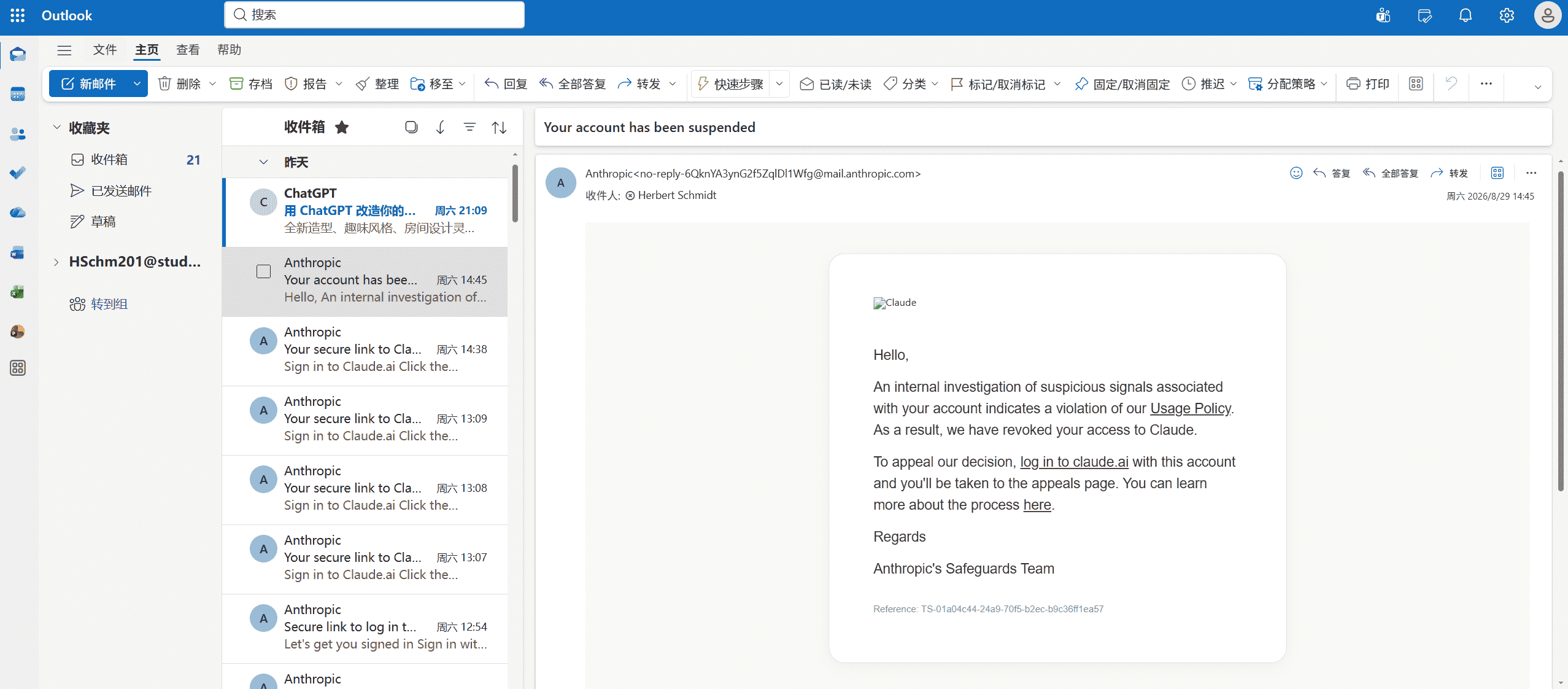Open the notifications bell
The height and width of the screenshot is (689, 1568).
coord(1466,15)
